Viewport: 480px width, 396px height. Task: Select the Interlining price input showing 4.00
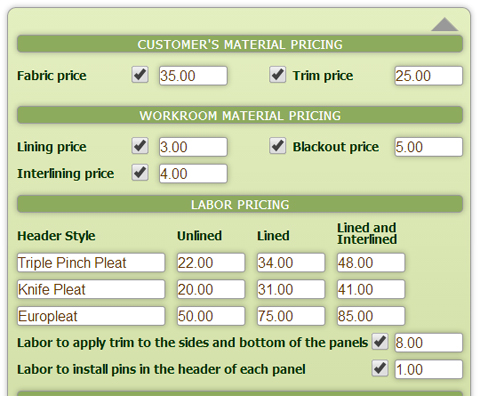click(193, 174)
